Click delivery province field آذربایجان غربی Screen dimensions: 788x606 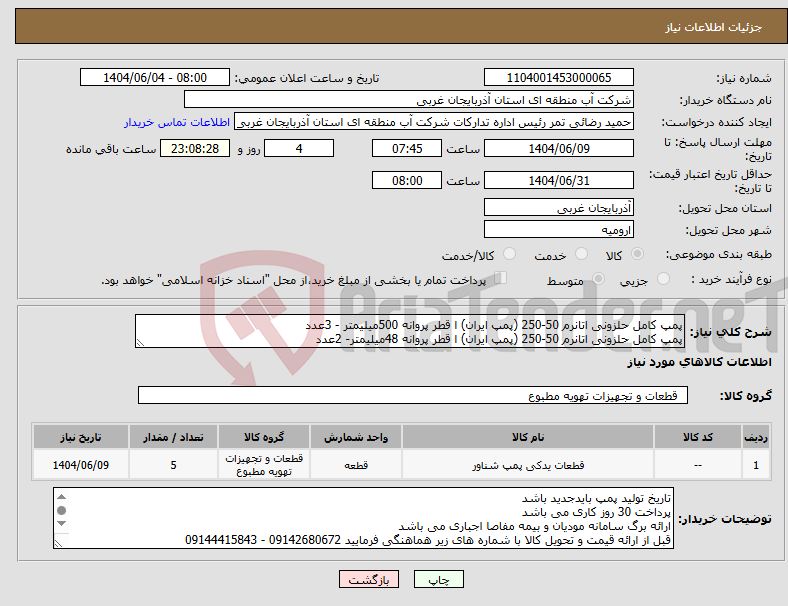[558, 207]
